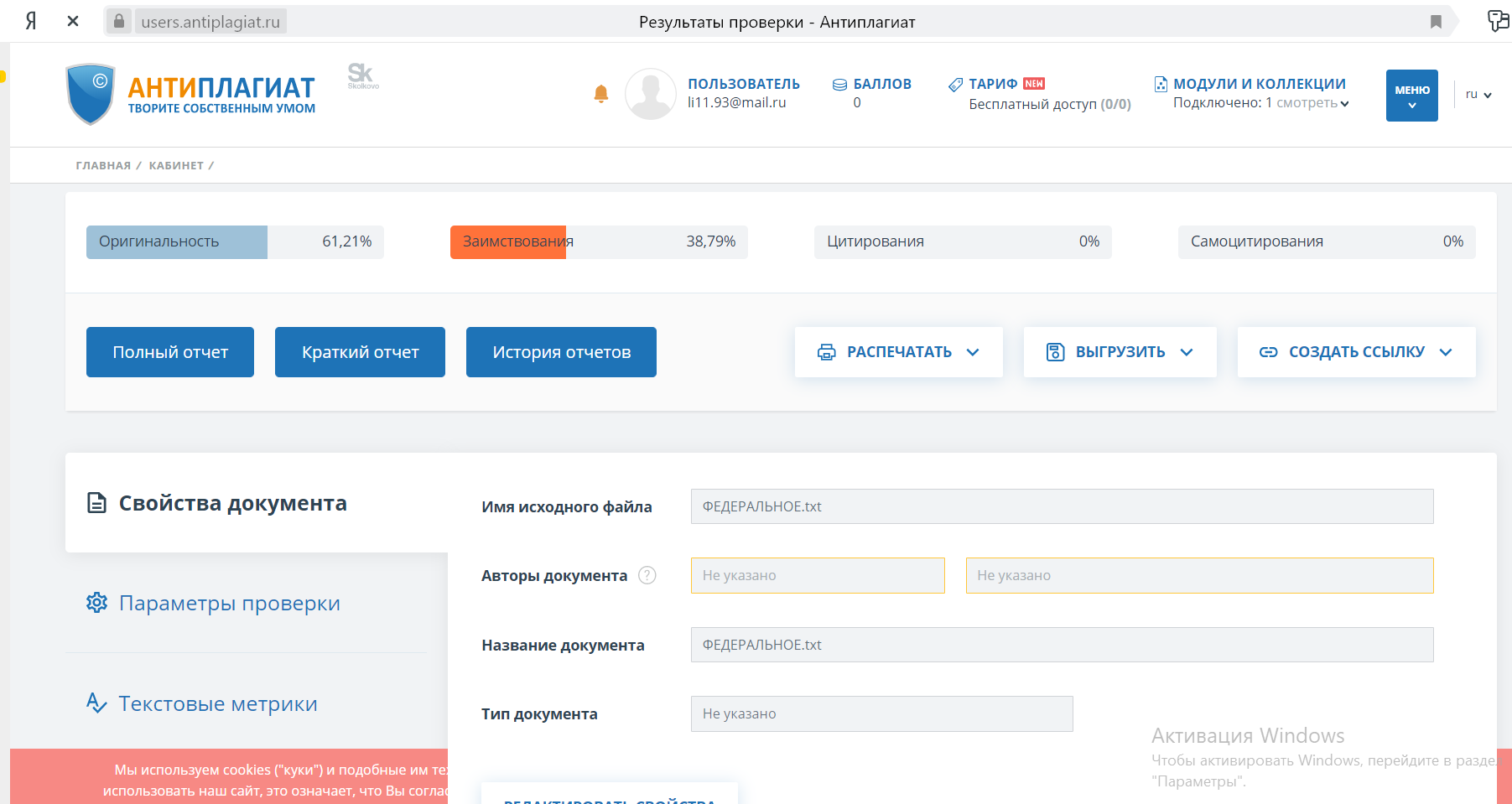This screenshot has width=1512, height=804.
Task: Click the padlock icon in address bar
Action: click(x=119, y=21)
